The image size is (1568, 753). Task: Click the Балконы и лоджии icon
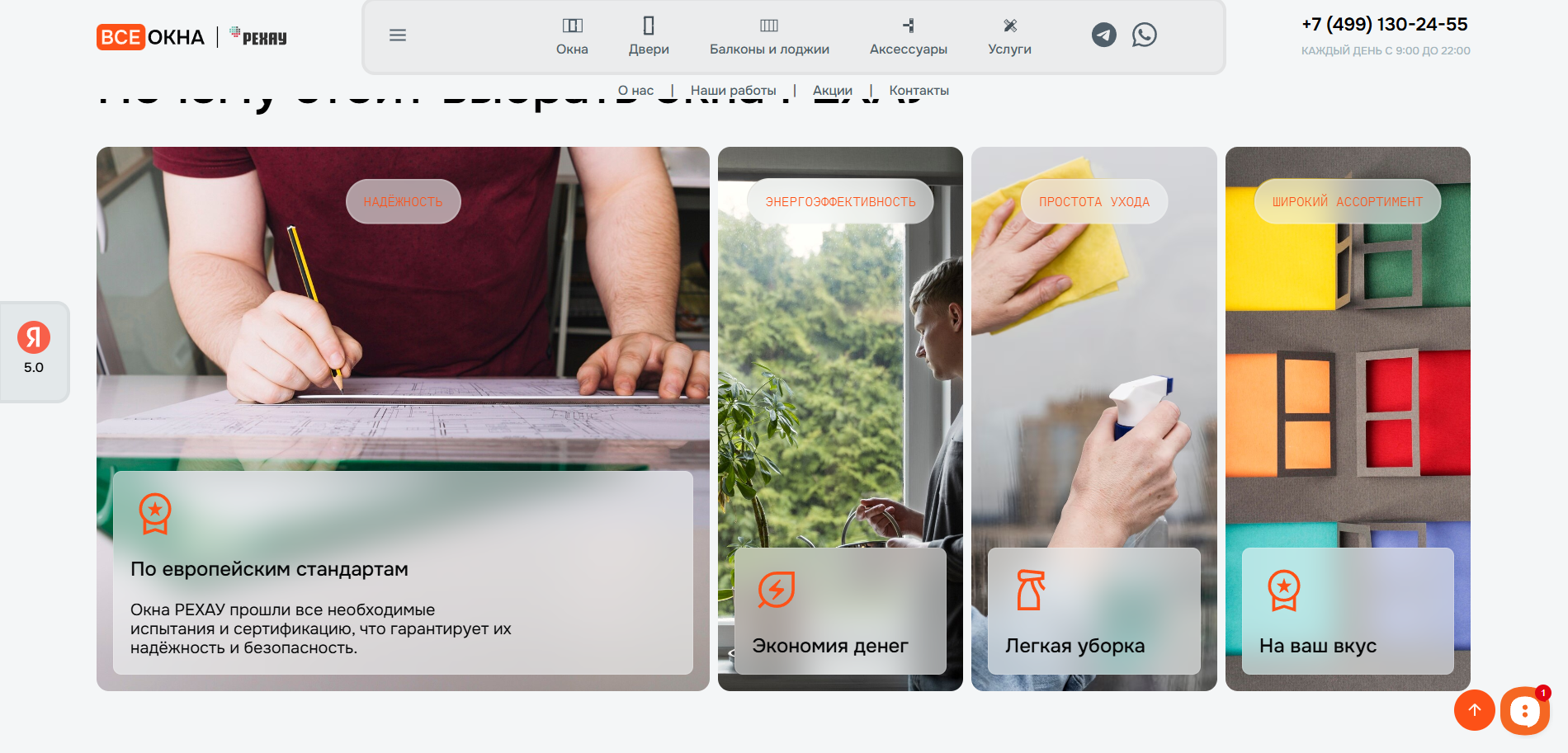coord(769,26)
